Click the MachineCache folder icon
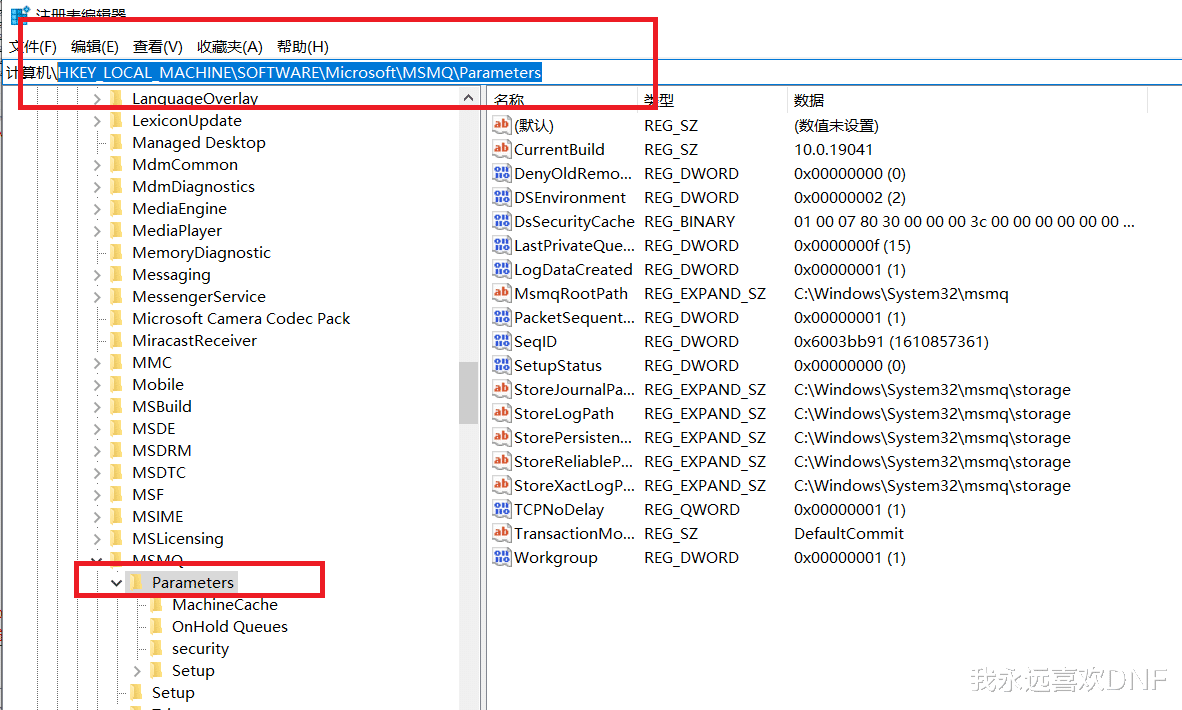The height and width of the screenshot is (710, 1182). pyautogui.click(x=156, y=604)
